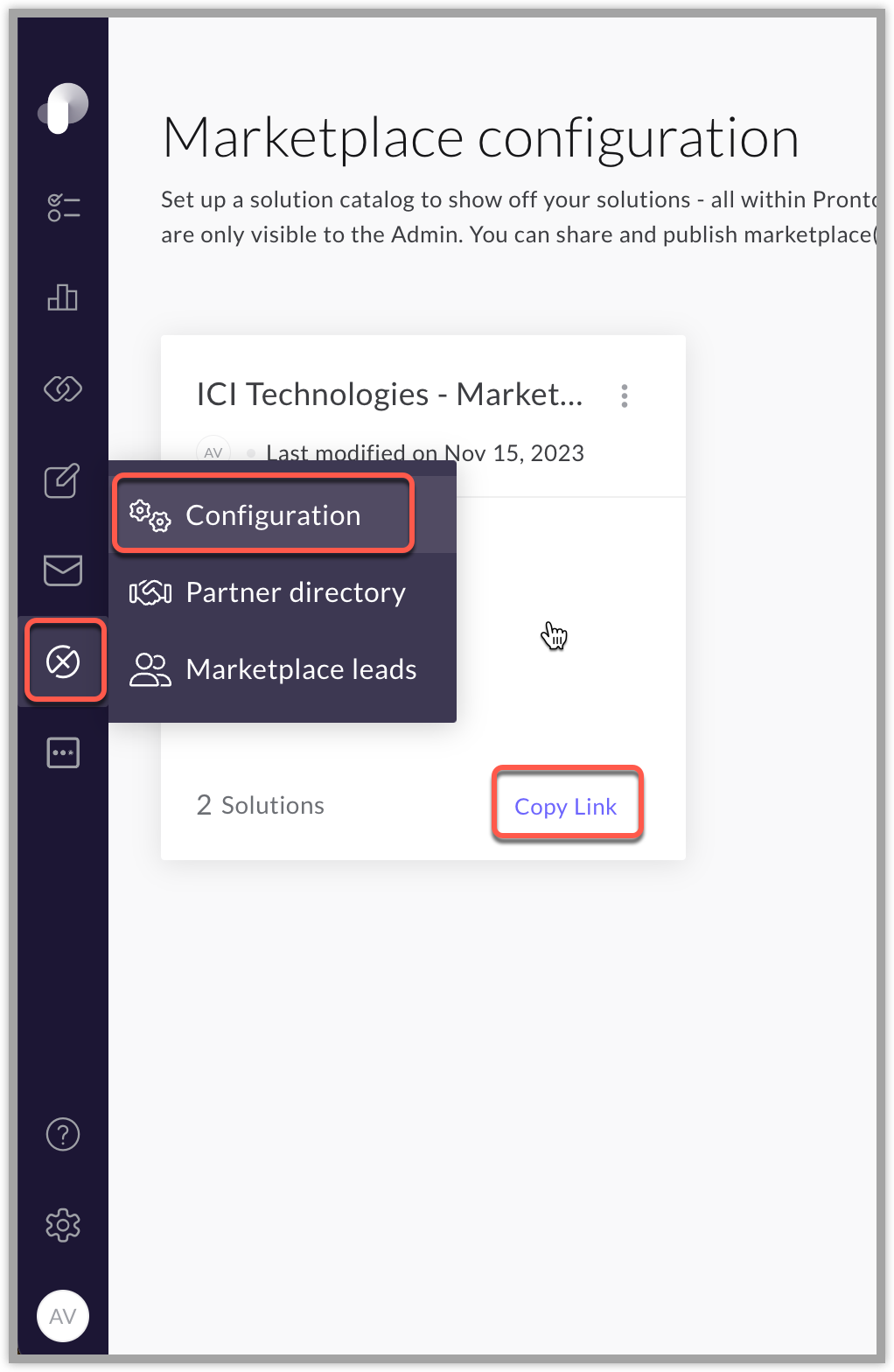
Task: Open the bar chart analytics icon
Action: coord(63,297)
